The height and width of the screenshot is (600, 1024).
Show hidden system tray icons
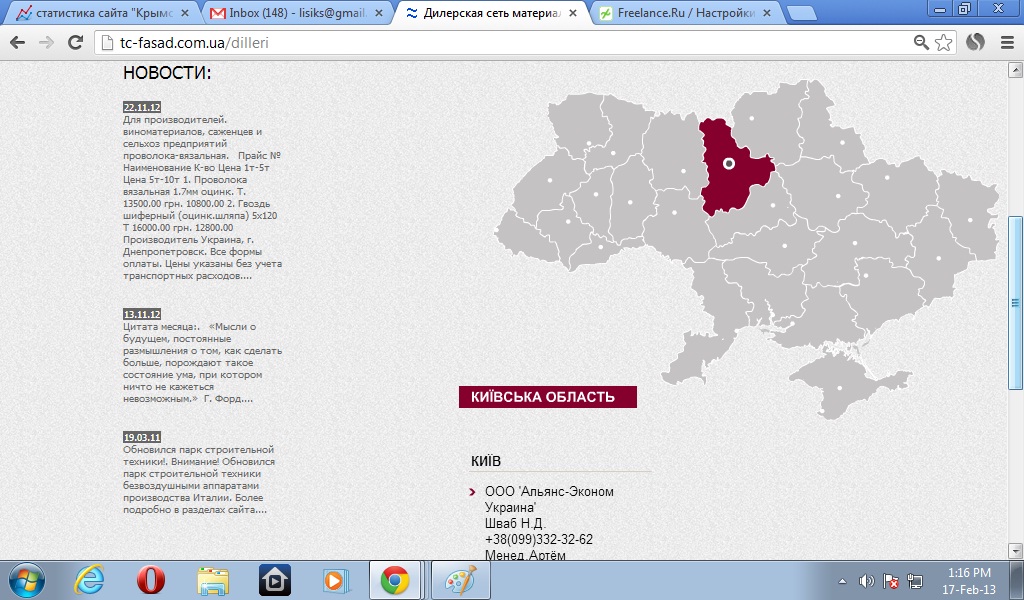842,581
